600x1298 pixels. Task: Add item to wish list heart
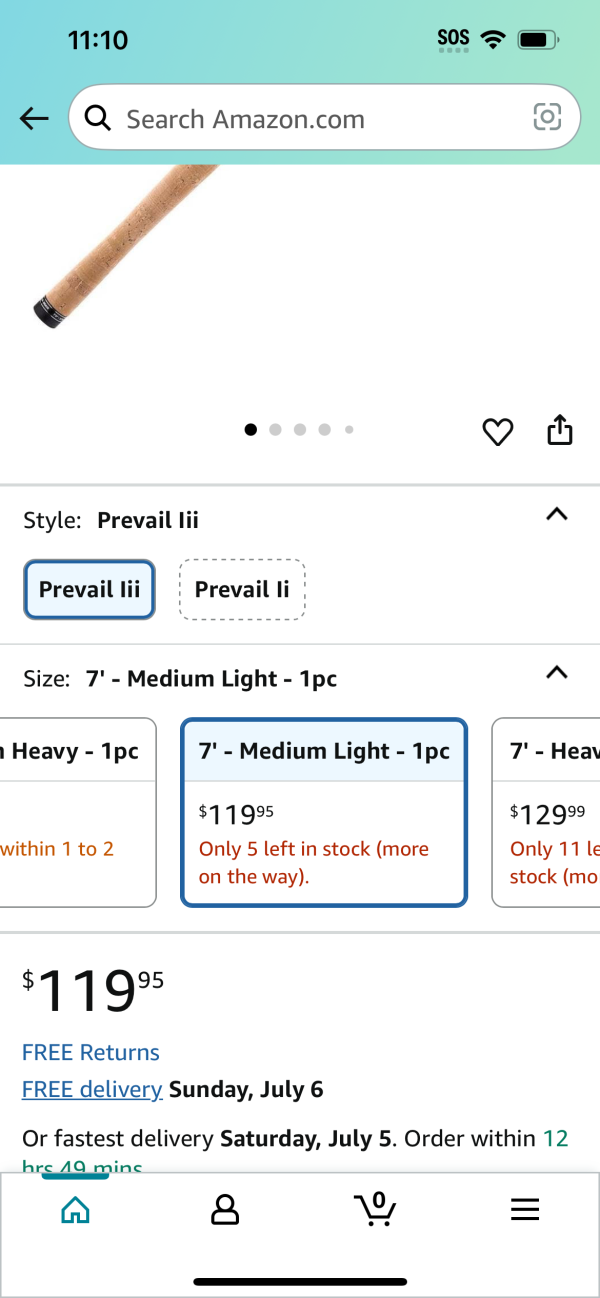pyautogui.click(x=497, y=432)
